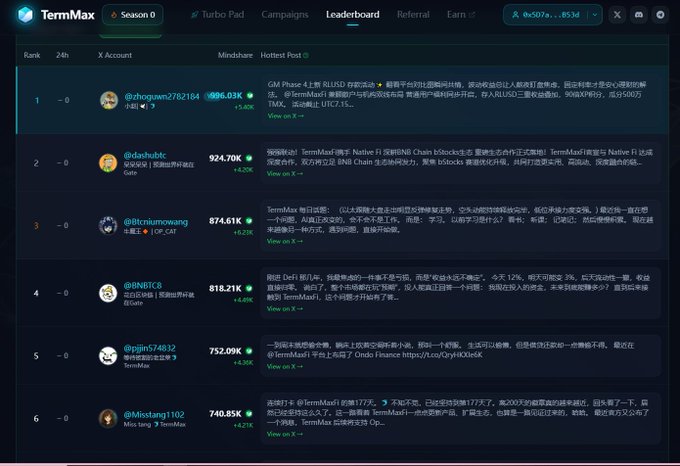
Task: Go to the Referral tab
Action: pos(413,15)
